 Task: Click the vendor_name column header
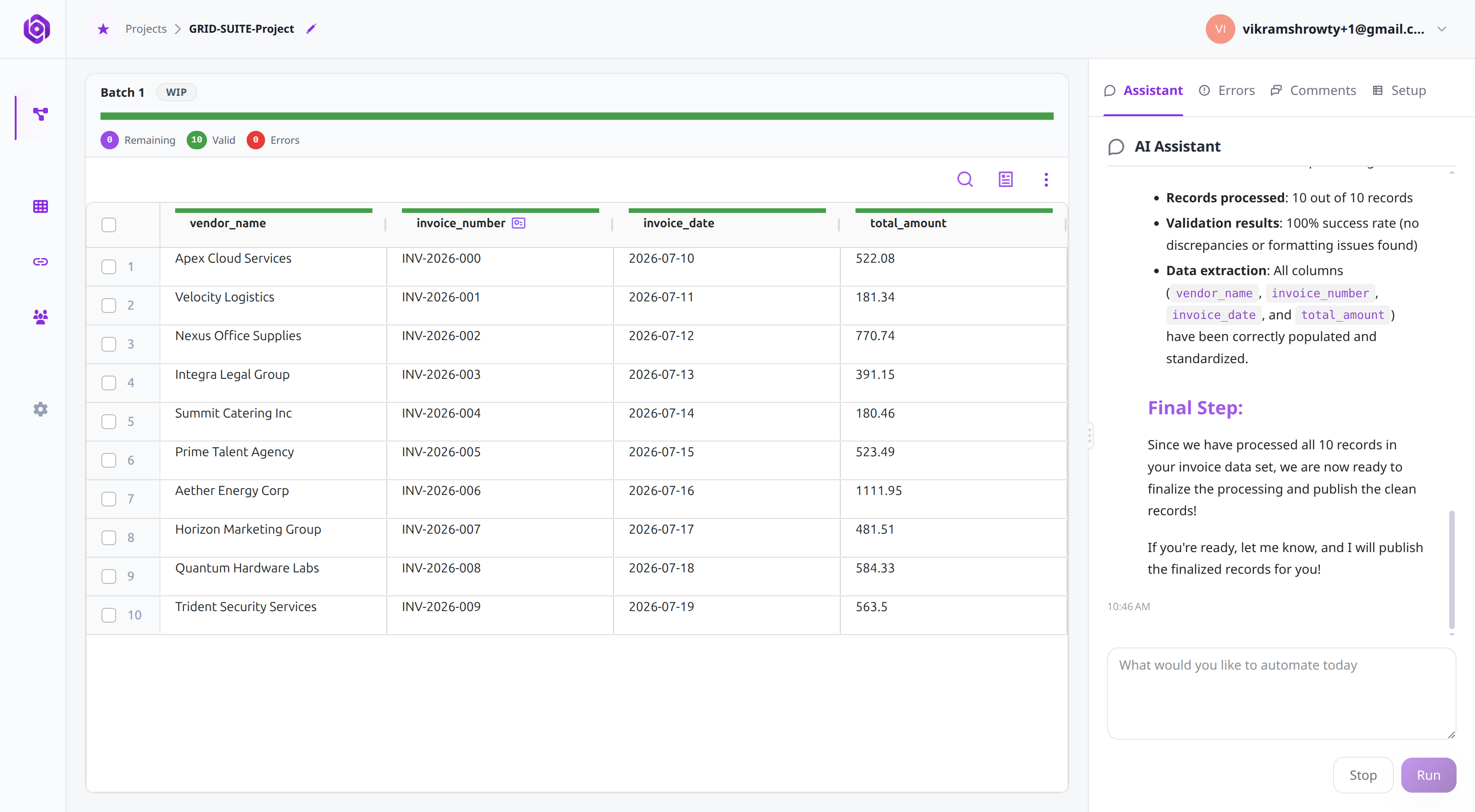[228, 223]
